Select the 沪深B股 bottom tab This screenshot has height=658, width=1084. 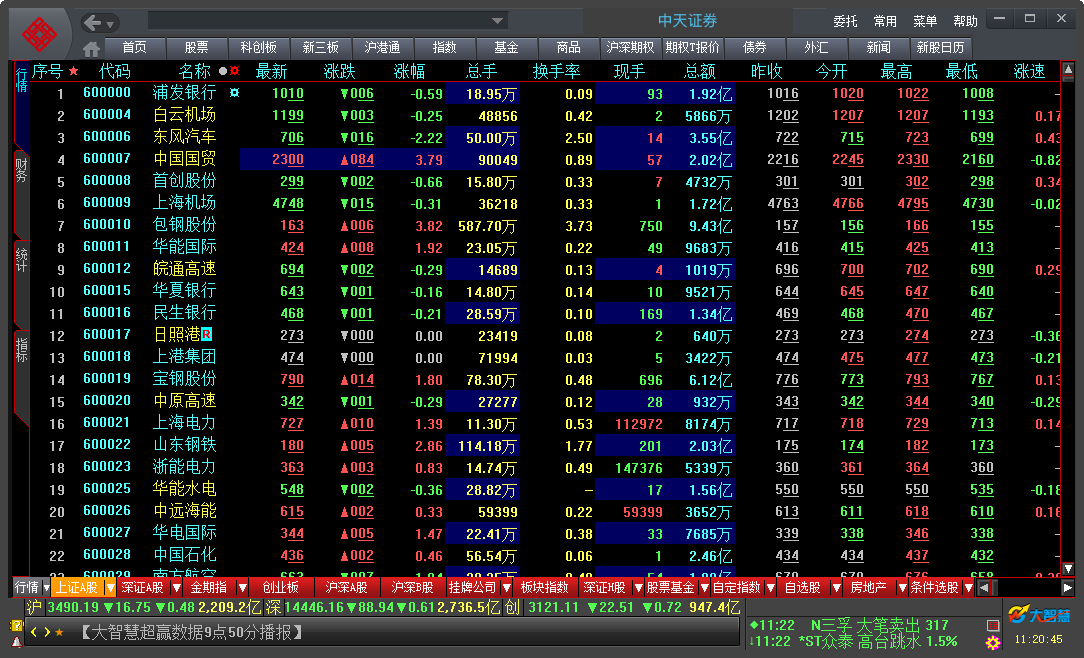pyautogui.click(x=412, y=588)
